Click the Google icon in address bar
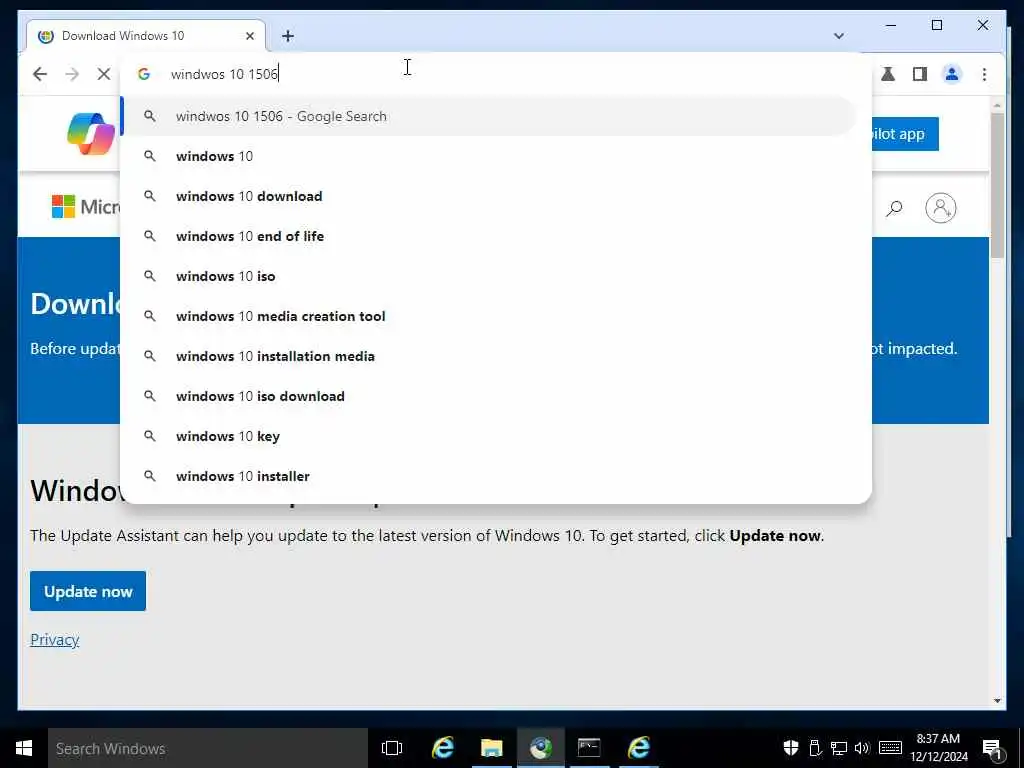The image size is (1024, 768). 144,74
